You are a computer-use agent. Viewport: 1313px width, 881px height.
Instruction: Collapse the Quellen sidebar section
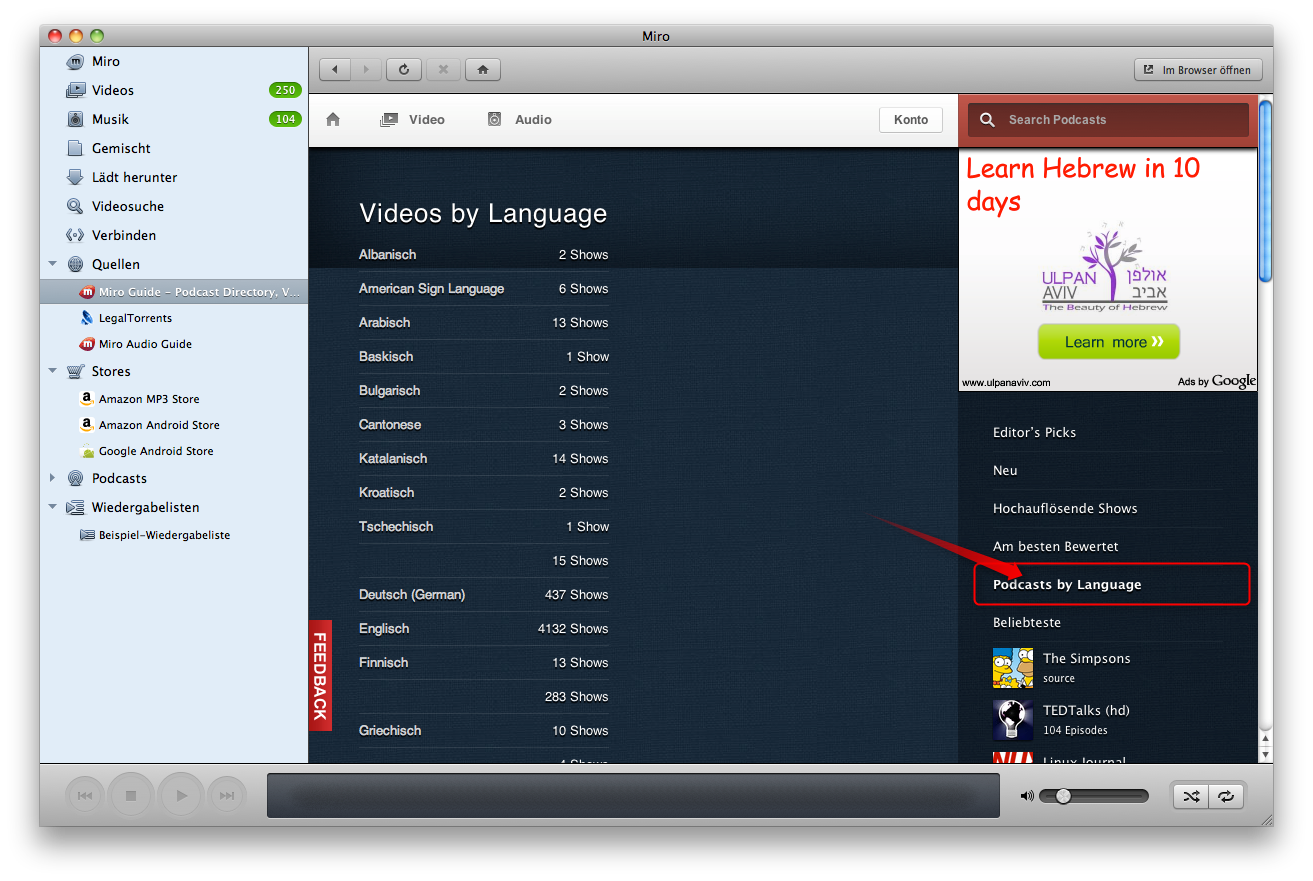(52, 265)
